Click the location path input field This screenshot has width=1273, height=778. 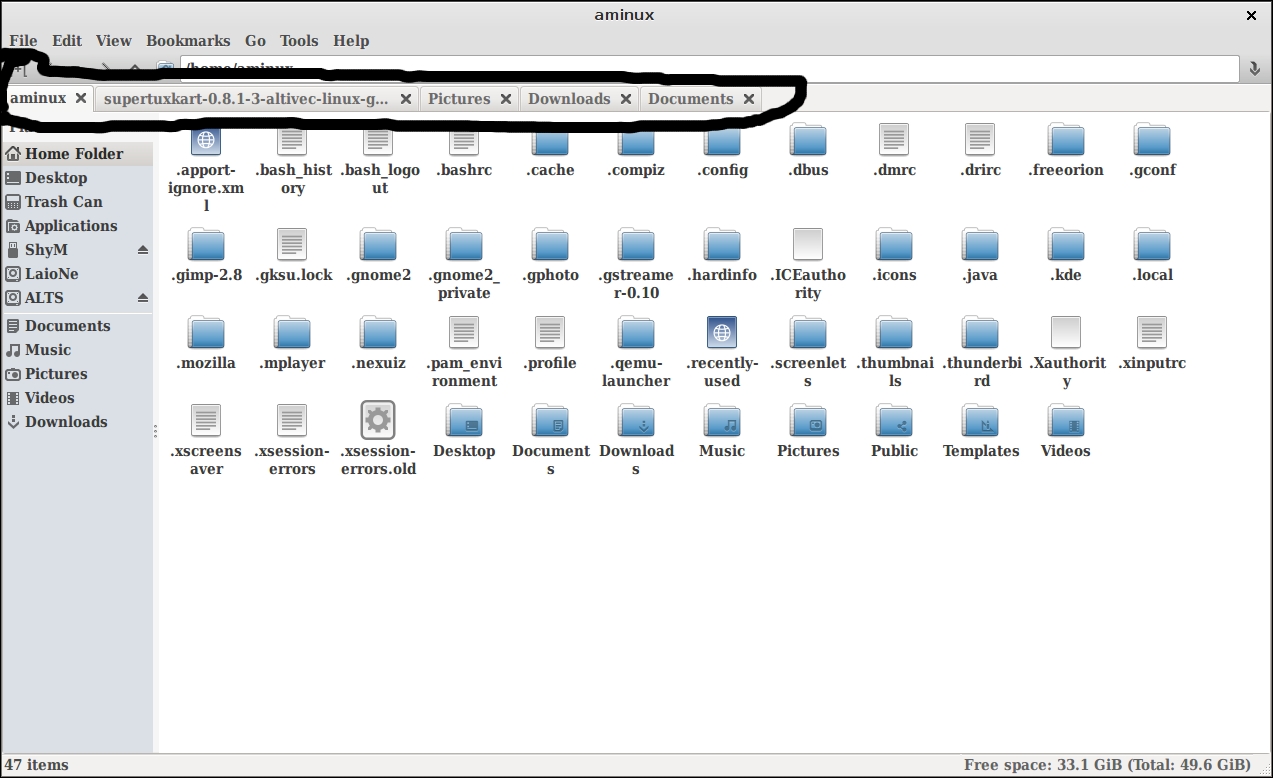tap(700, 69)
